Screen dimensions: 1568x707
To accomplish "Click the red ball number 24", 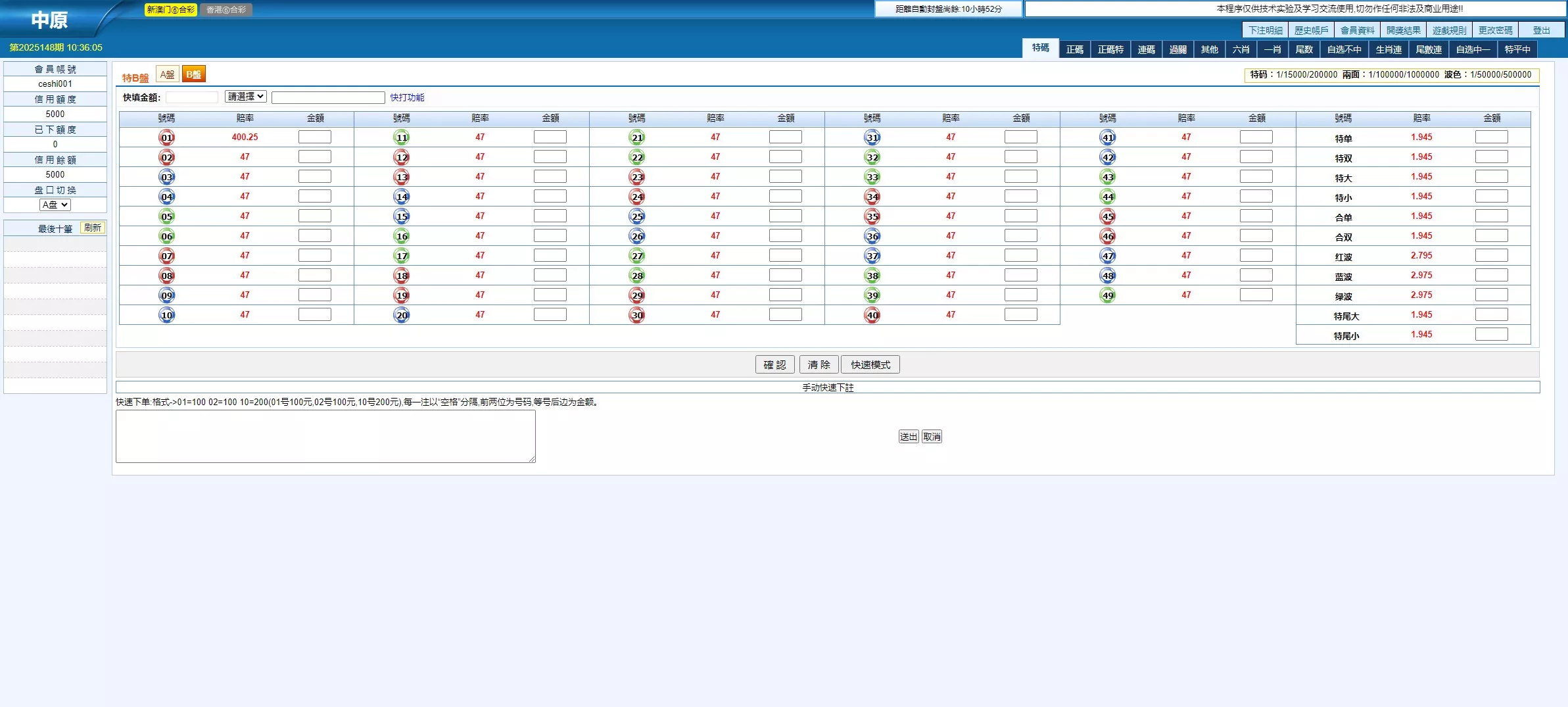I will point(637,197).
